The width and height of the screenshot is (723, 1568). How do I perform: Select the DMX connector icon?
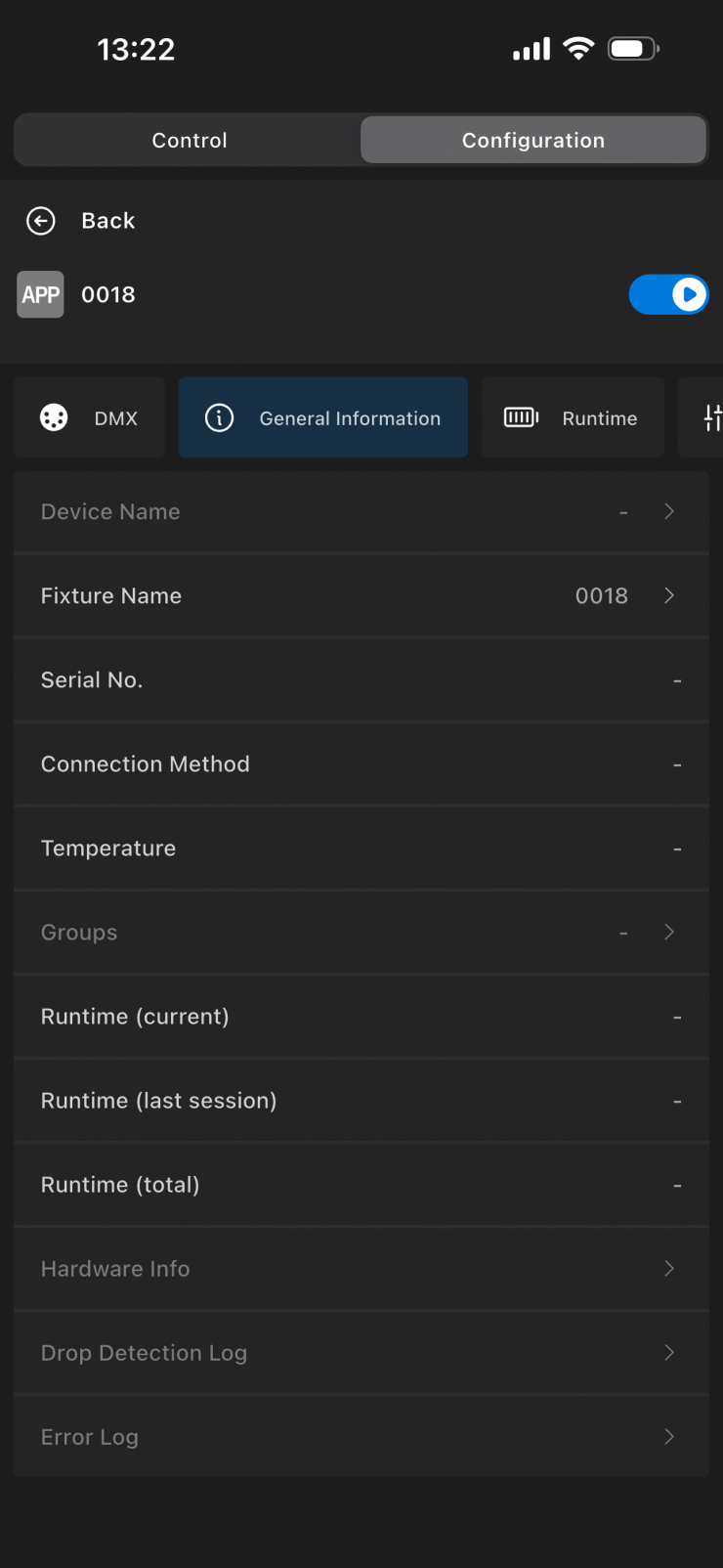54,417
